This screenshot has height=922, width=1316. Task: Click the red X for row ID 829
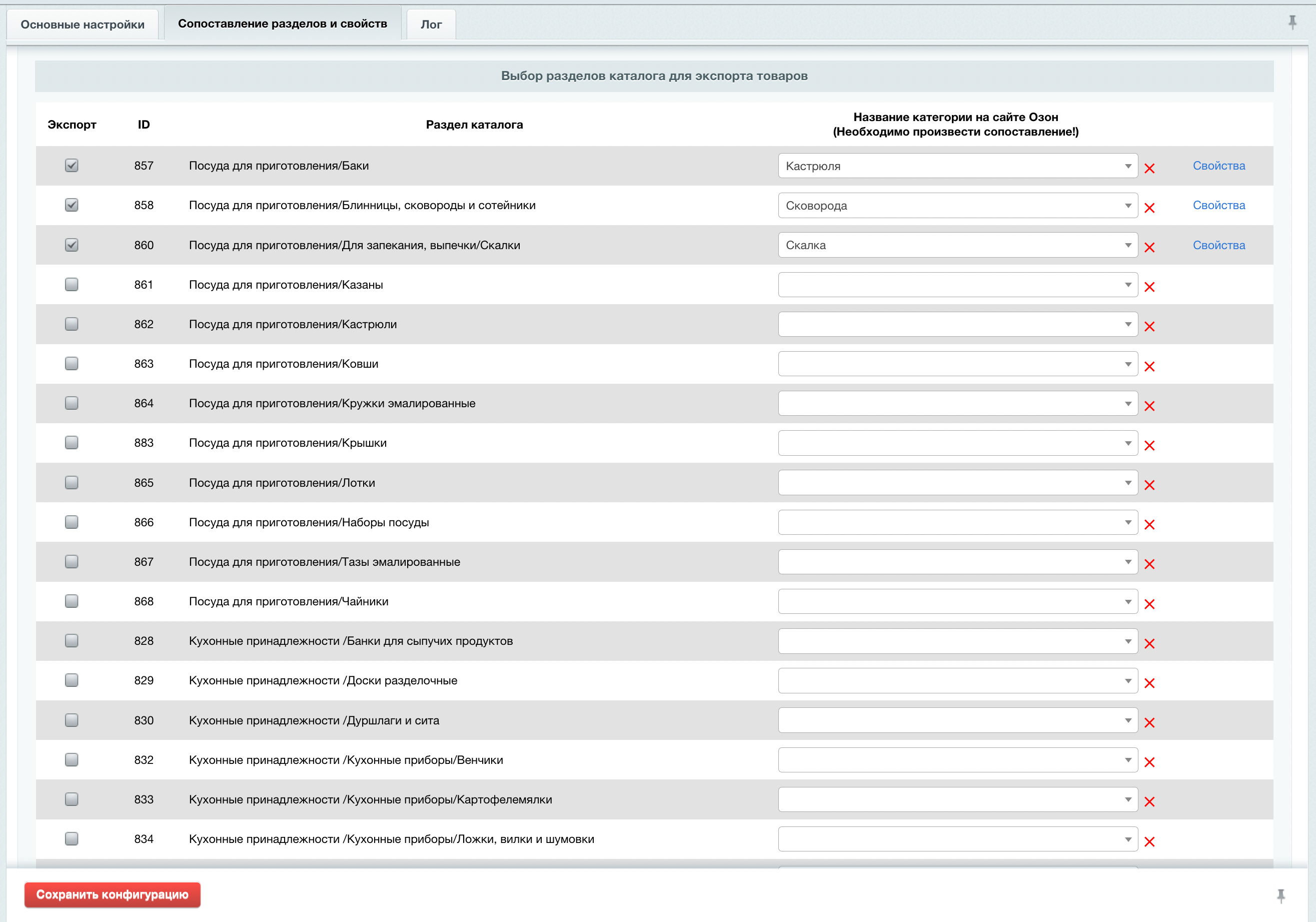1149,683
